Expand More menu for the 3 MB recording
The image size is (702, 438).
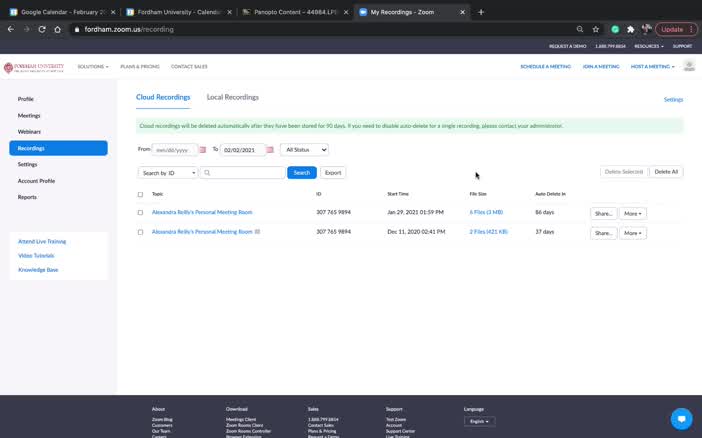(x=633, y=213)
